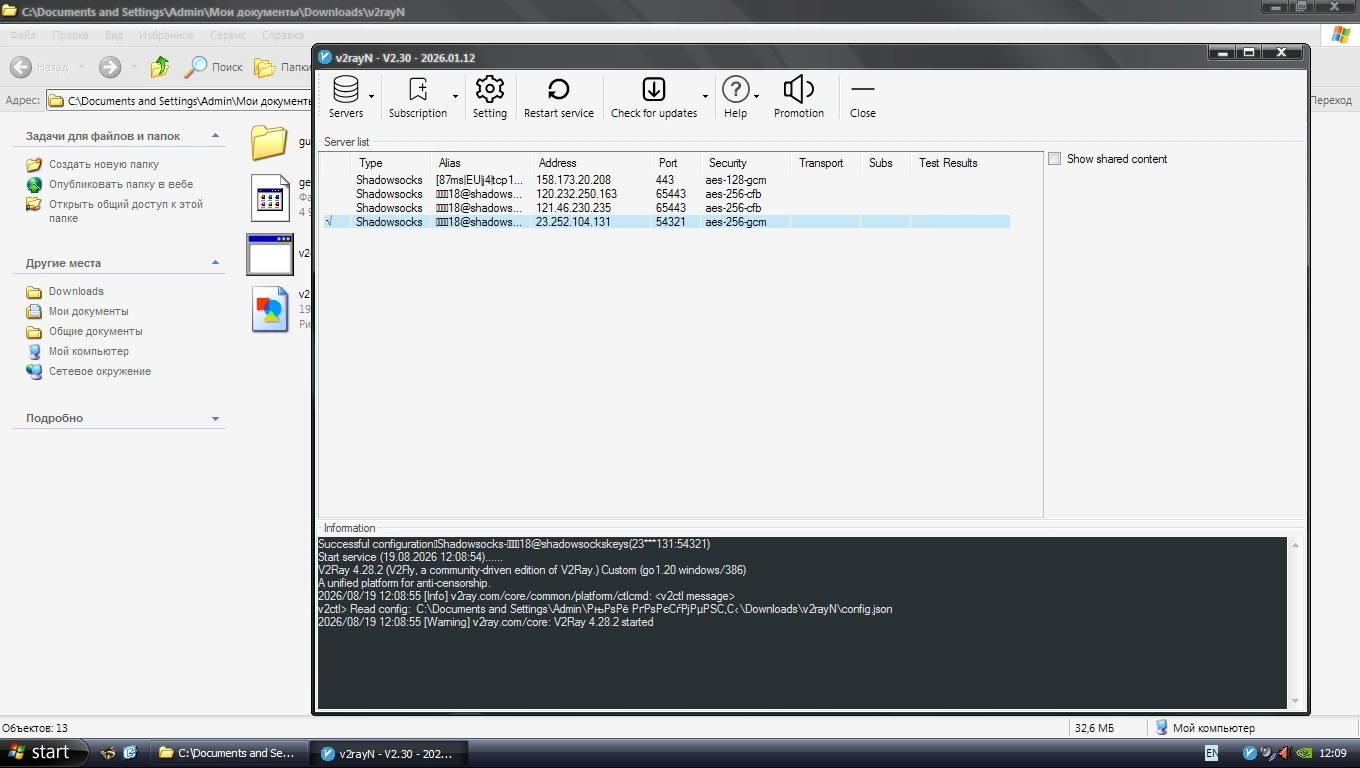Screen dimensions: 1360x768
Task: Select the server with address 158.173.20.208
Action: 665,180
